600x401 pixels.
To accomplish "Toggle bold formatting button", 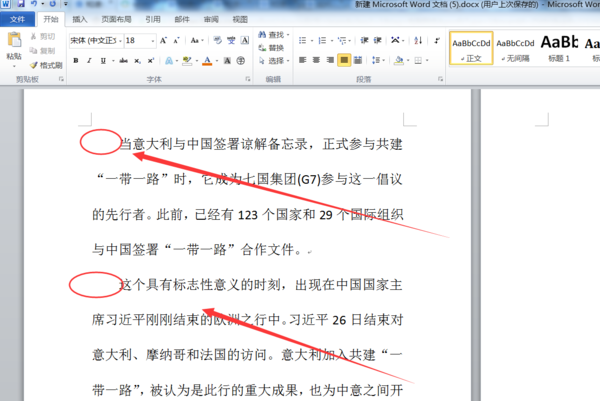I will [76, 60].
